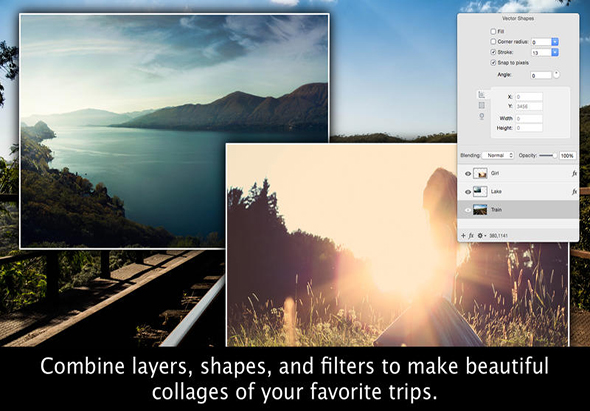590x411 pixels.
Task: Click the Width field
Action: (x=529, y=119)
